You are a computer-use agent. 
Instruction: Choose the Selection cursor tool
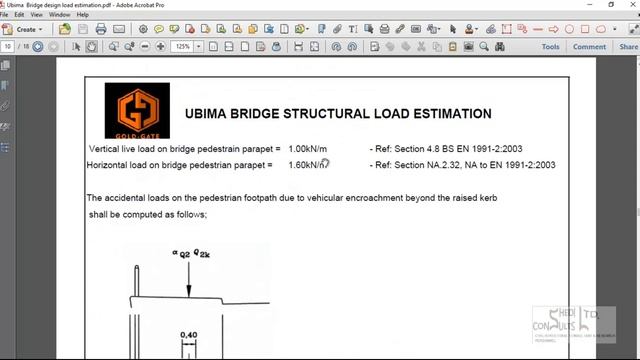click(x=76, y=47)
